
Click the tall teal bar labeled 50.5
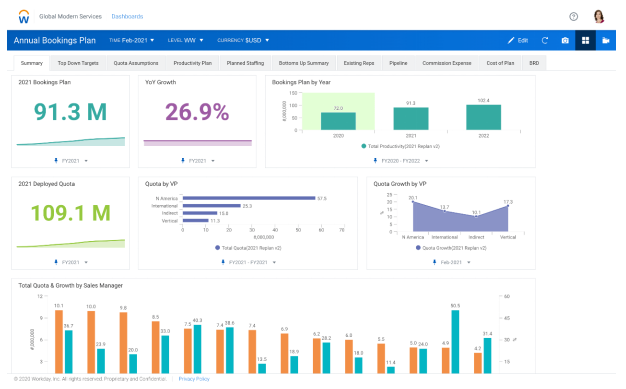tap(455, 342)
